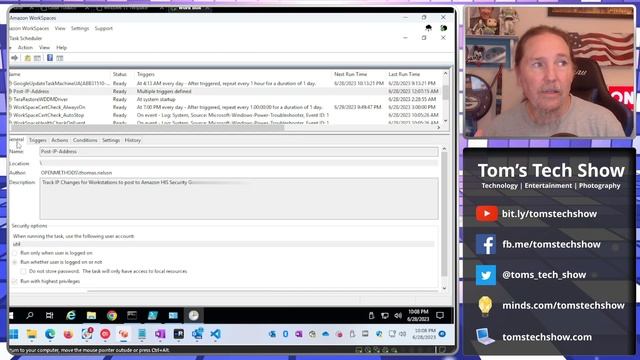Open the Help menu in Task Scheduler
640x360 pixels.
[61, 48]
